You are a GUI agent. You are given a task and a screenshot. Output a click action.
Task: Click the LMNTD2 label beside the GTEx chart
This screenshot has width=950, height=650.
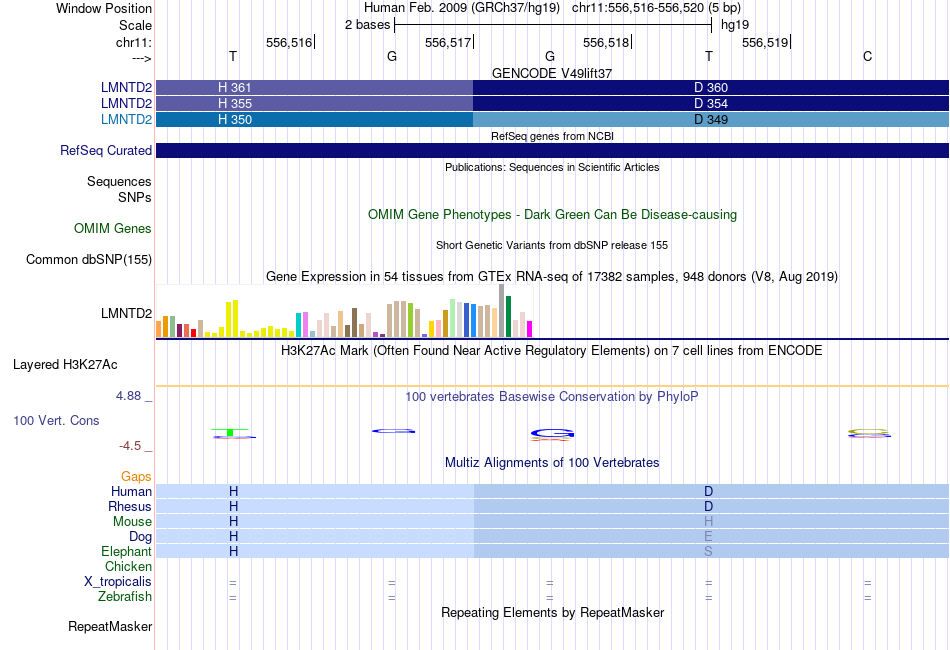coord(126,313)
